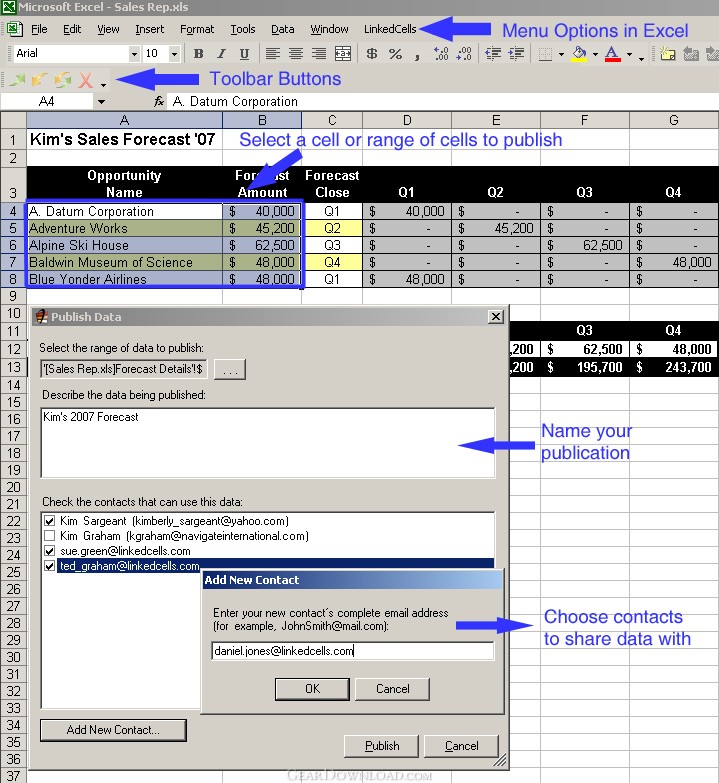Viewport: 719px width, 783px height.
Task: Click the LinkedCells orange subscribe arrow icon
Action: (x=39, y=79)
